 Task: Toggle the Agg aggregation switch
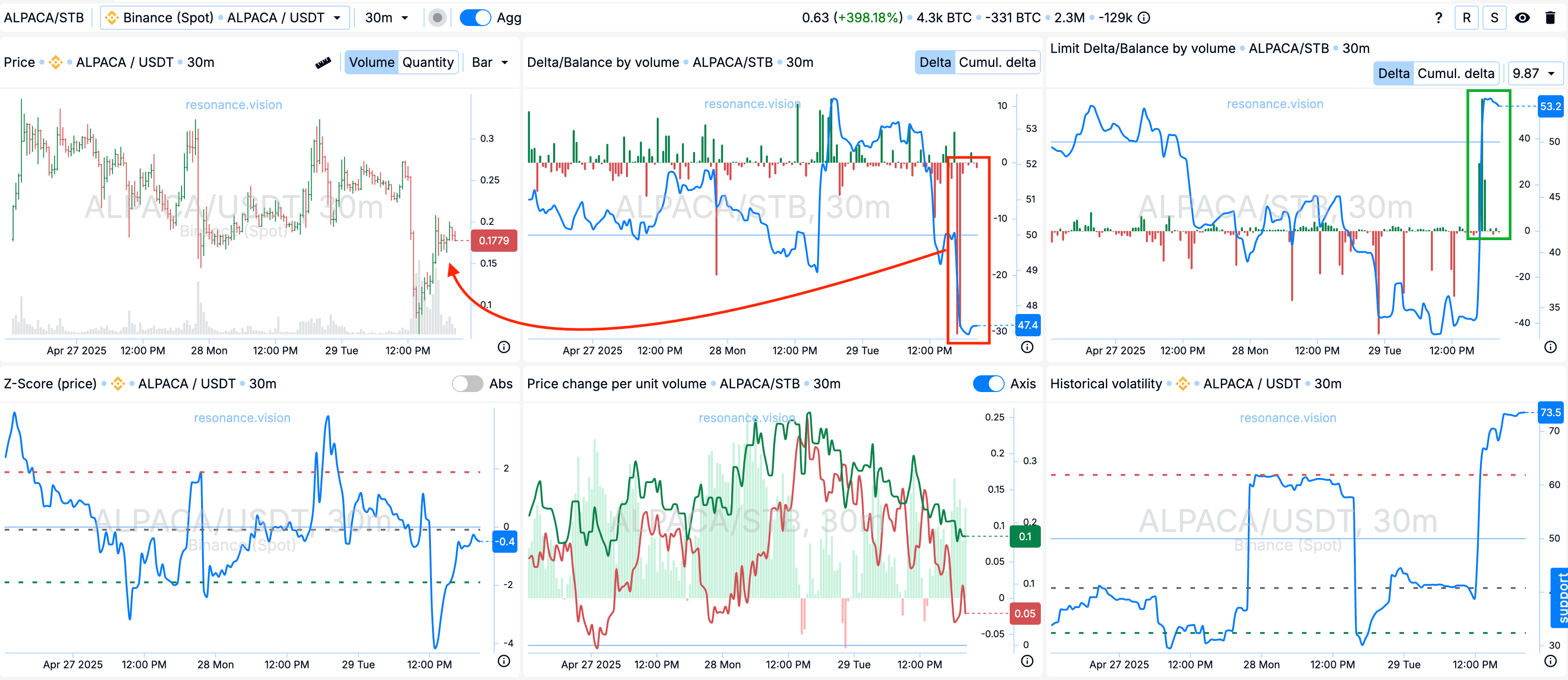[475, 18]
